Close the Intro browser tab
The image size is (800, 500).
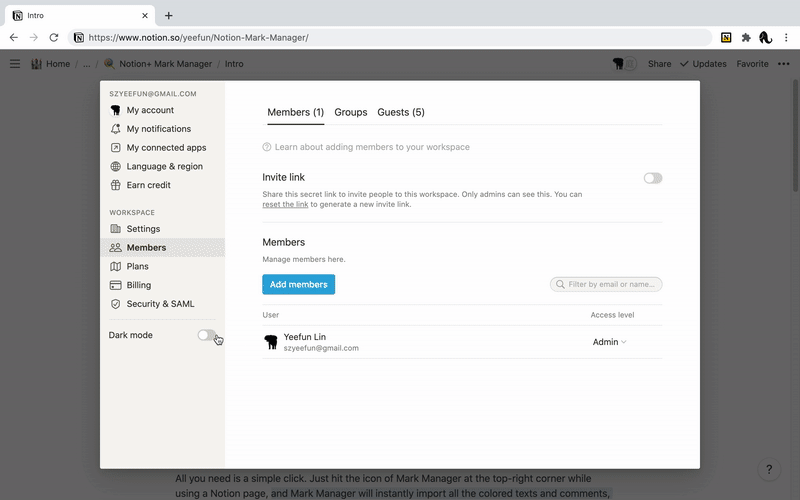coord(145,15)
